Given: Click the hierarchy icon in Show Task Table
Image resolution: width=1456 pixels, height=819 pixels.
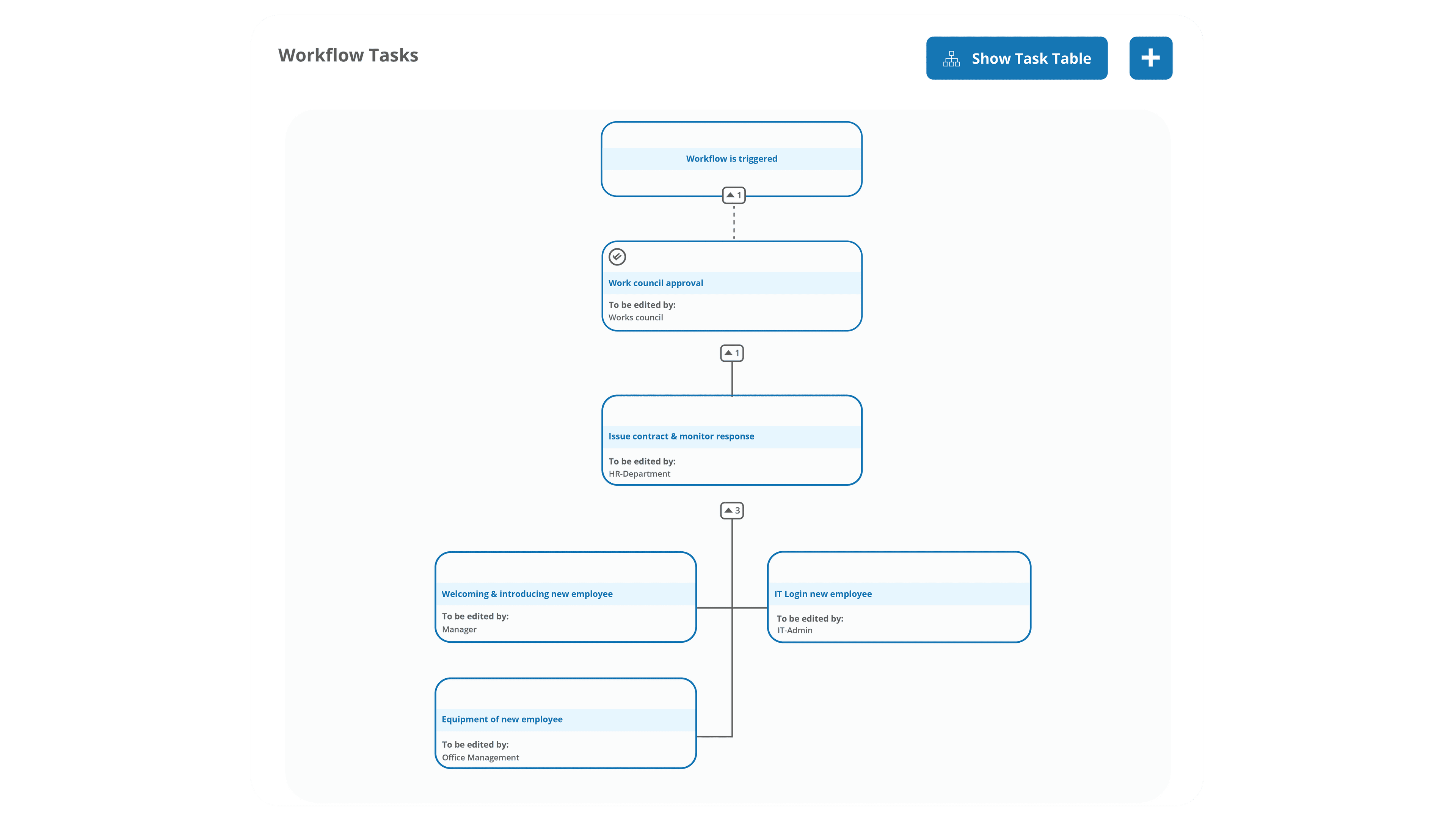Looking at the screenshot, I should tap(951, 58).
